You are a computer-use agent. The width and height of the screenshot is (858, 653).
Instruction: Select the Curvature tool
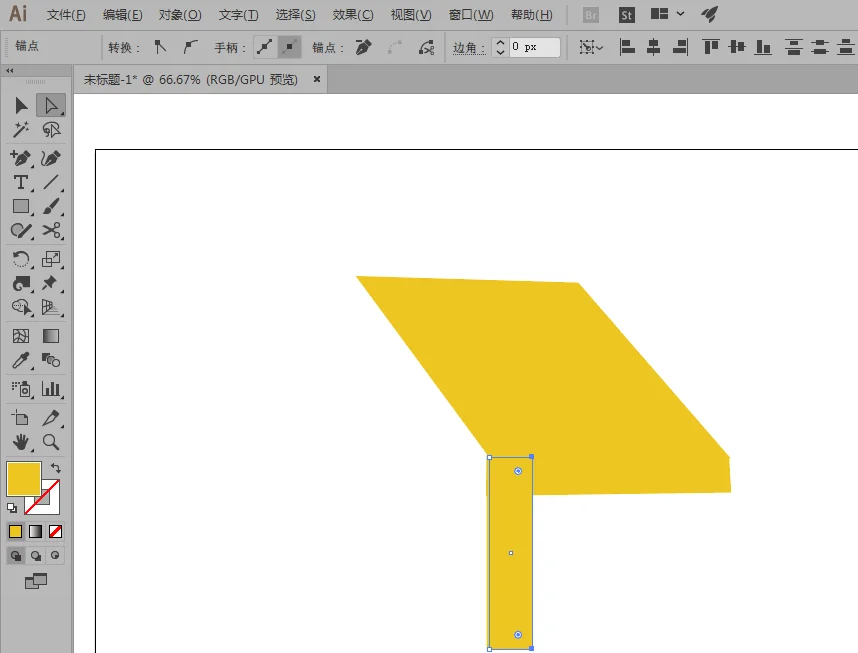(51, 158)
